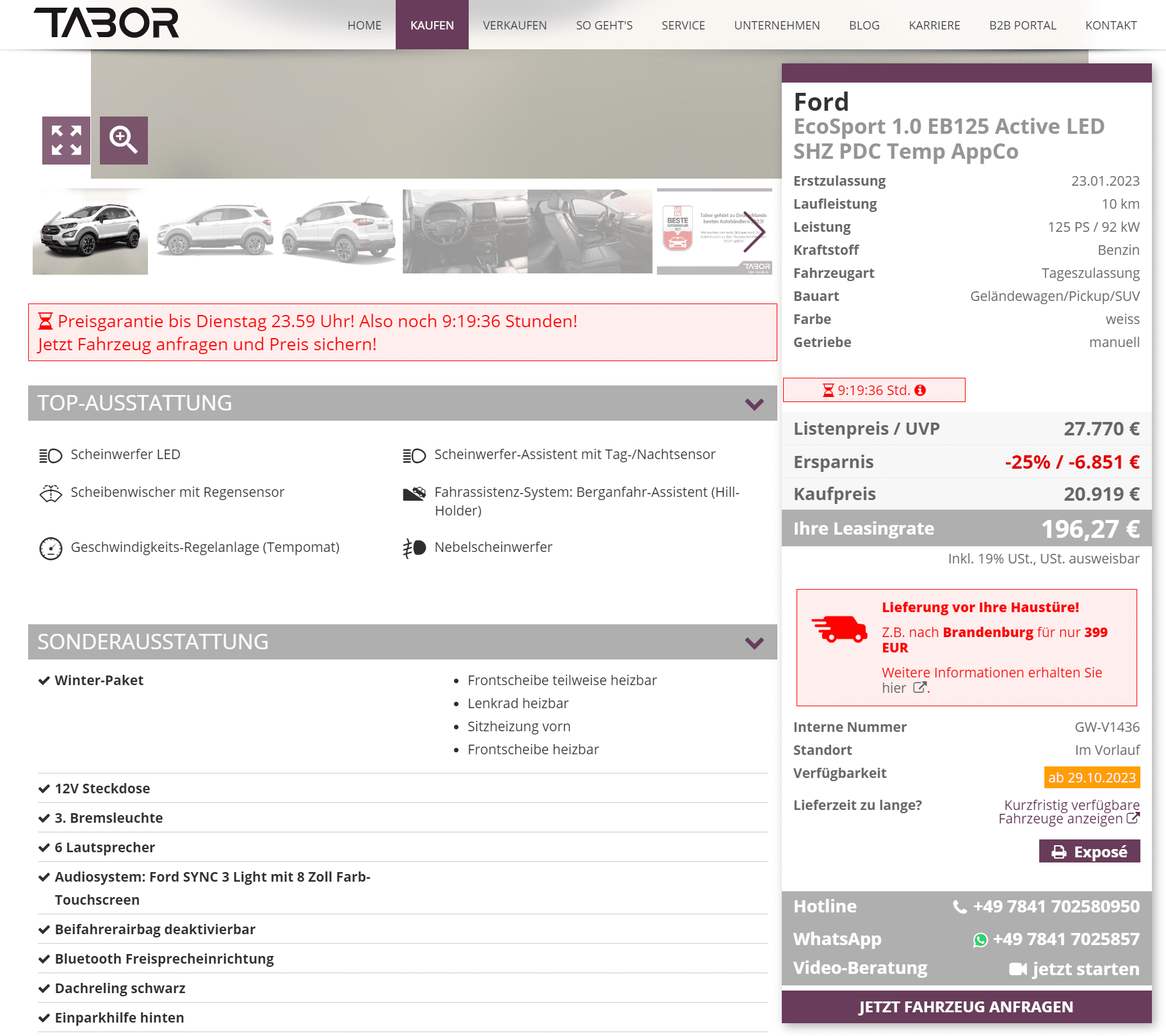
Task: Select the dashboard interior thumbnail
Action: tap(465, 232)
